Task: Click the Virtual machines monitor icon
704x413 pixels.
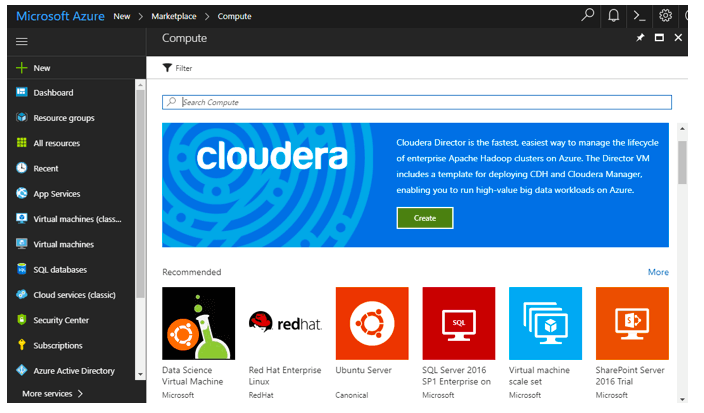Action: click(x=22, y=244)
